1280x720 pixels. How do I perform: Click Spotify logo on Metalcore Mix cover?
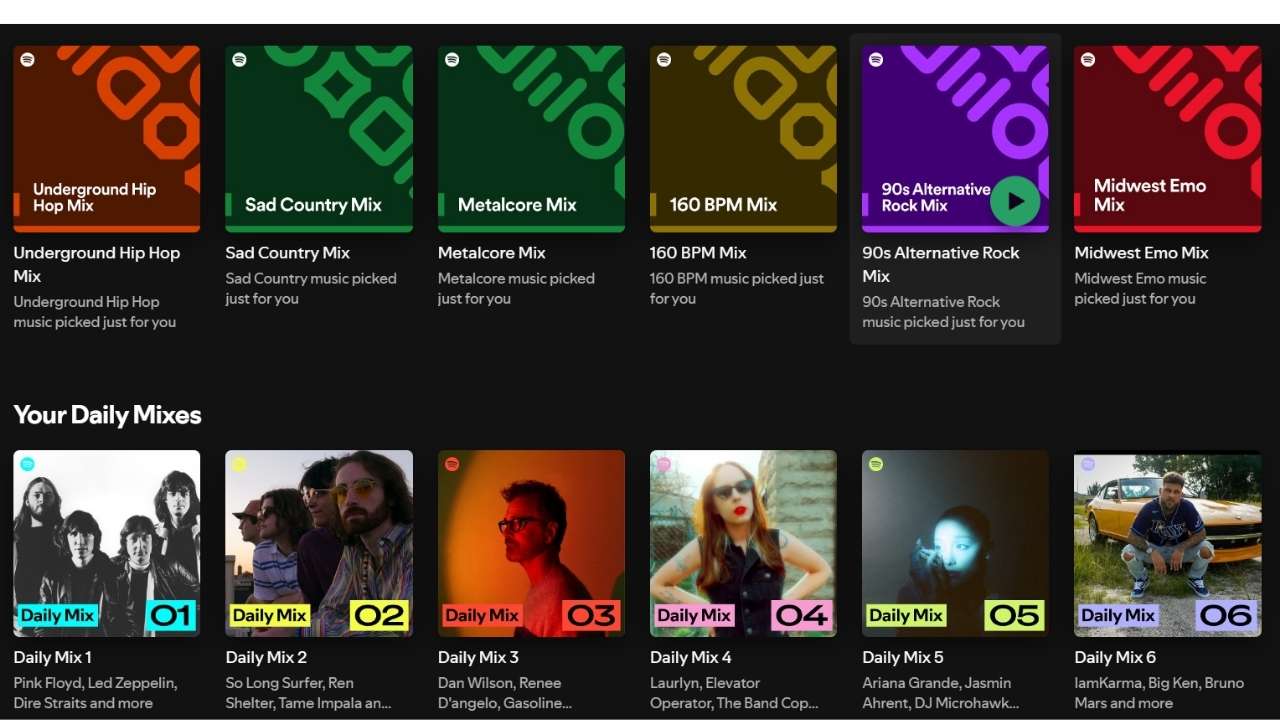click(x=452, y=60)
